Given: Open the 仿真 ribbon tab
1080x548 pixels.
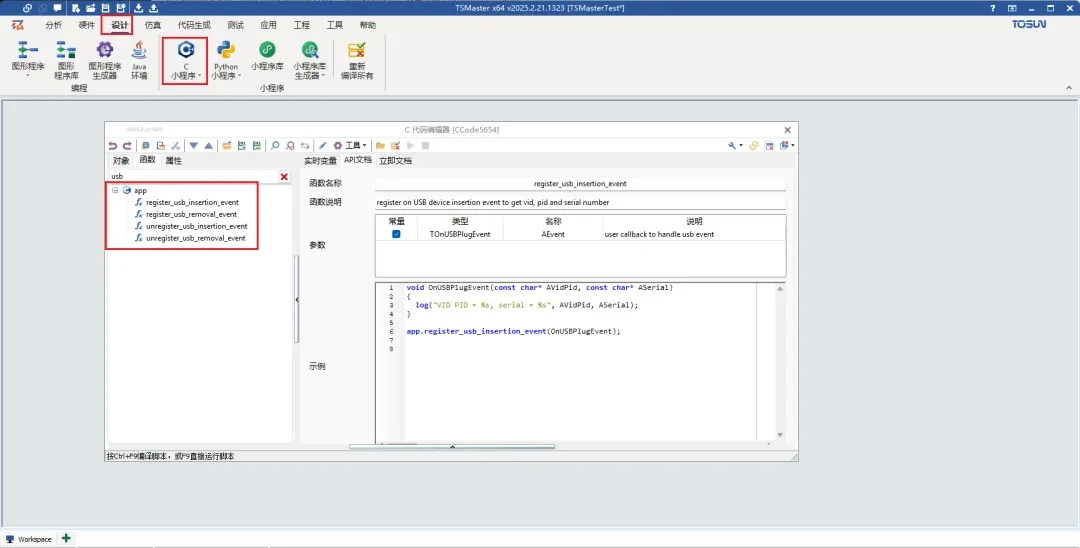Looking at the screenshot, I should point(152,25).
